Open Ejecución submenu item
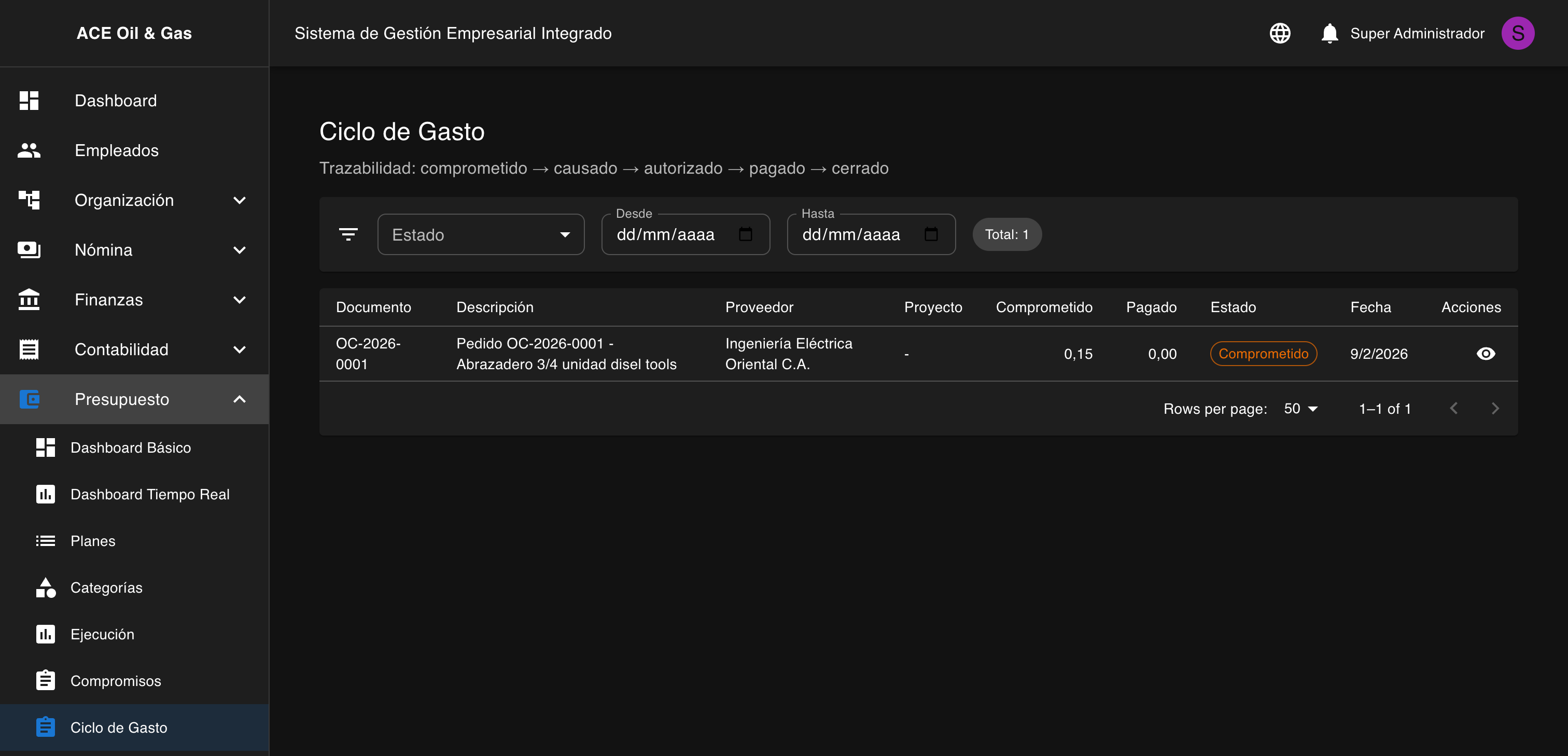Viewport: 1568px width, 756px height. pyautogui.click(x=134, y=634)
